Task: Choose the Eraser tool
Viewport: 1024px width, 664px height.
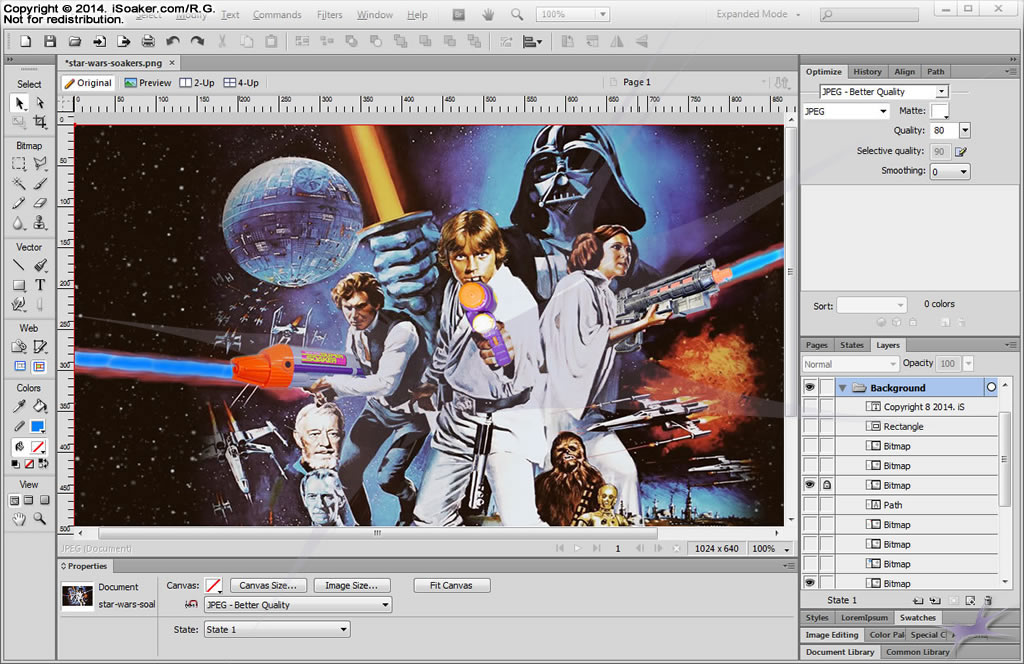Action: pyautogui.click(x=40, y=203)
